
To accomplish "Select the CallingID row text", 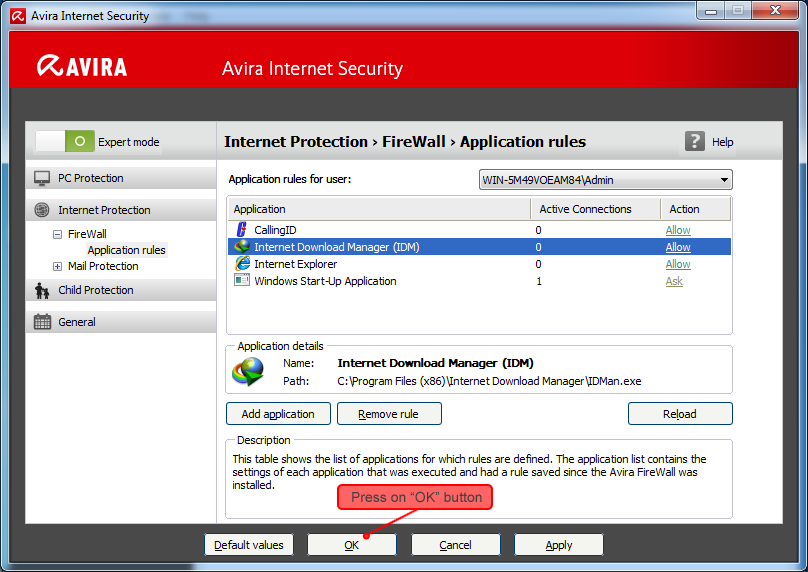I will point(275,230).
